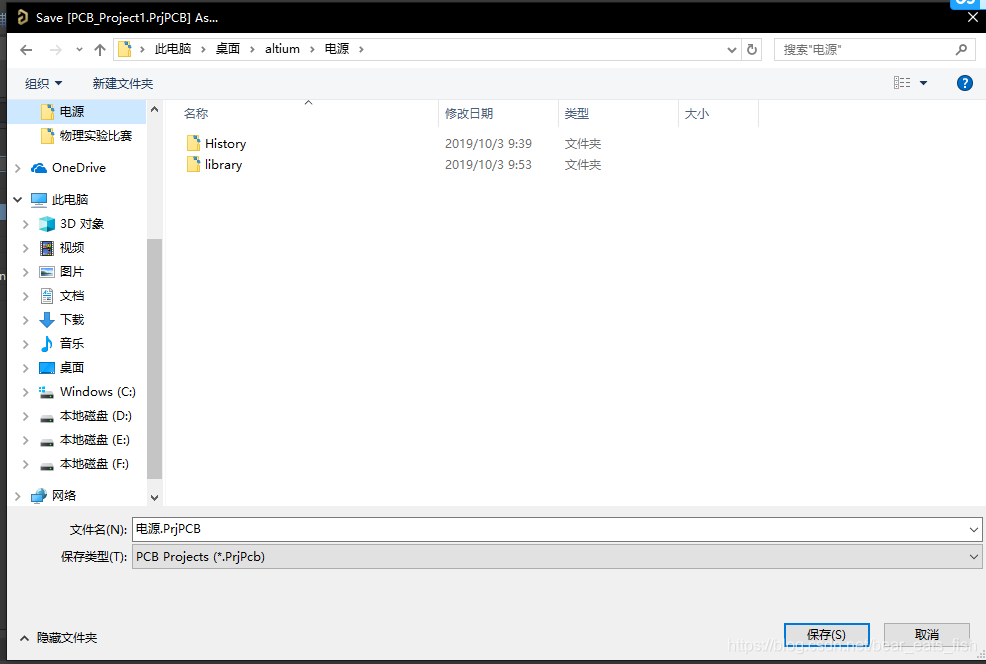Click the 保存(S) button
Viewport: 986px width, 664px height.
(x=826, y=635)
